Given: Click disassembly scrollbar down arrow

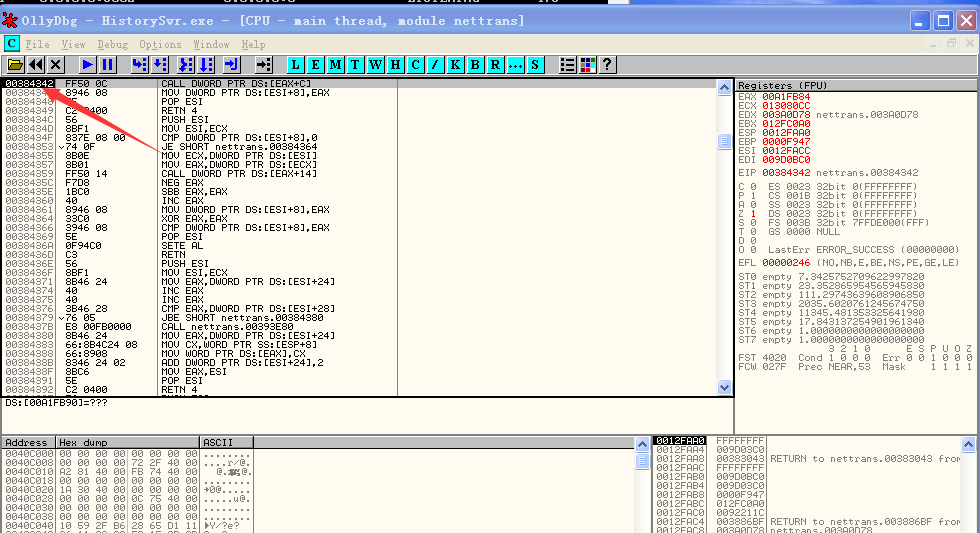Looking at the screenshot, I should [724, 387].
